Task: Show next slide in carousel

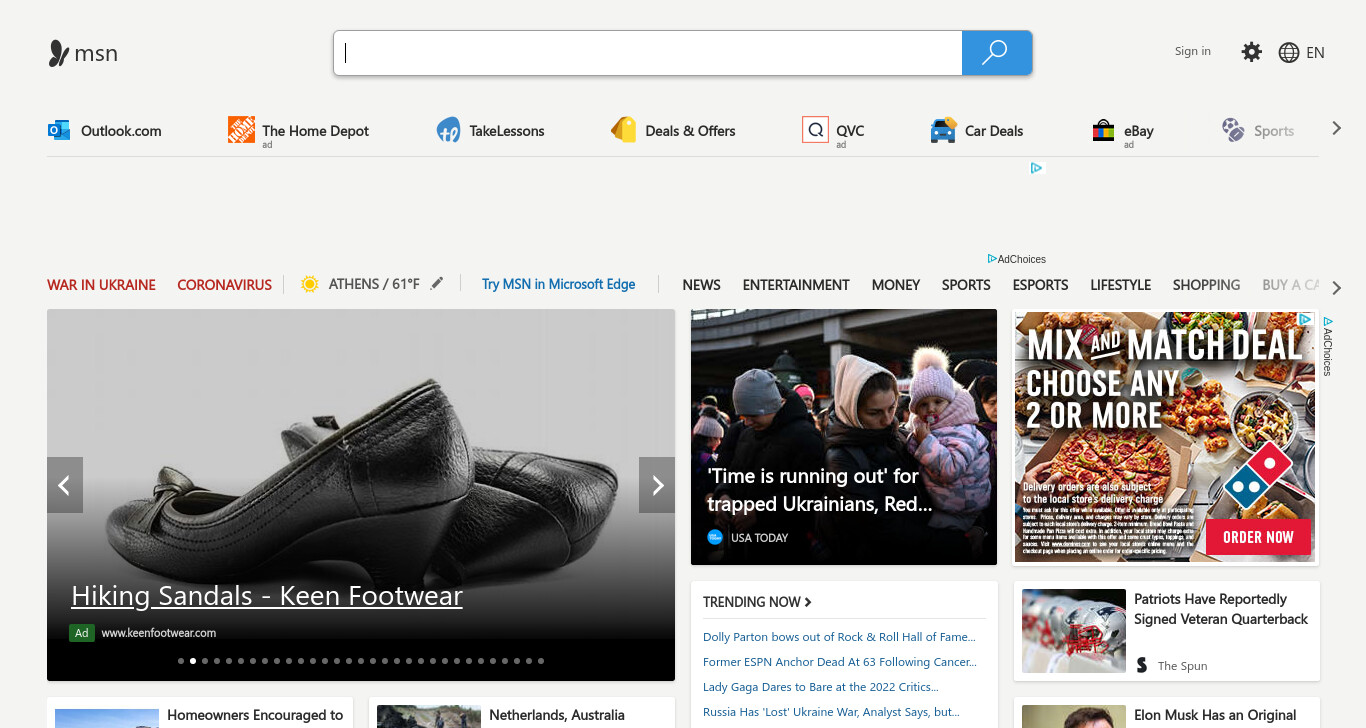Action: click(x=657, y=485)
